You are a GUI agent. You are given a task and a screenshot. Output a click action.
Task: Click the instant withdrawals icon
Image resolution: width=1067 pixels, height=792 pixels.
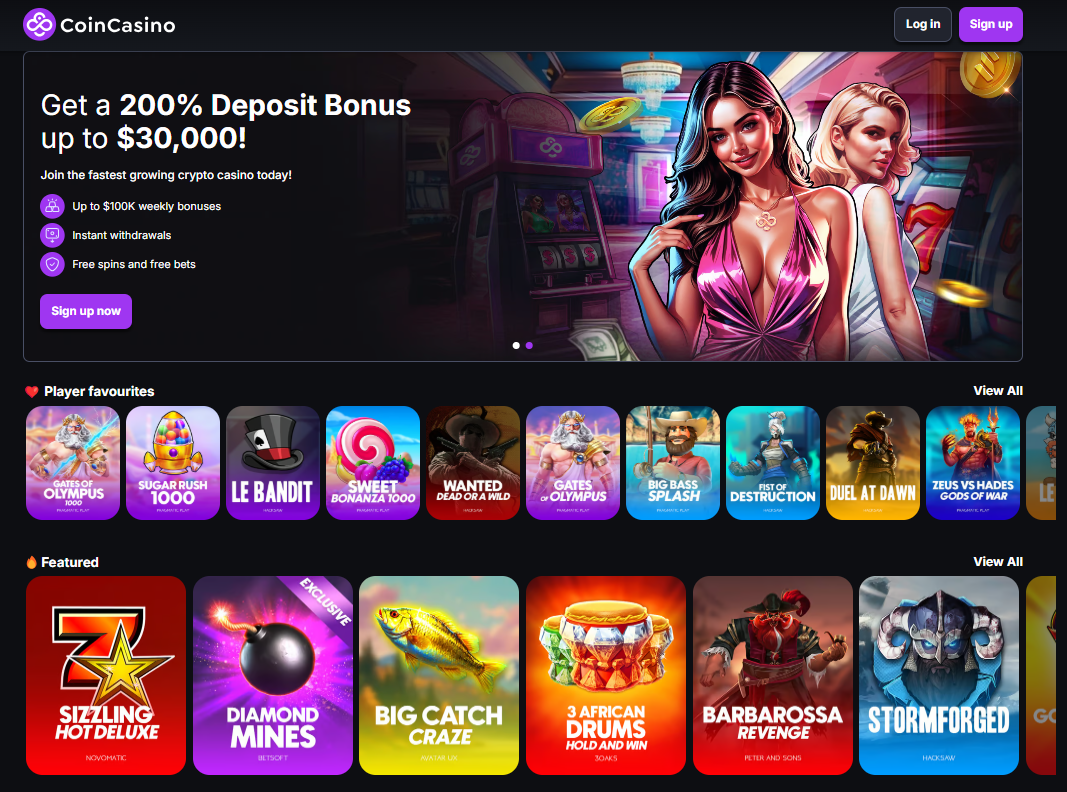pyautogui.click(x=52, y=235)
